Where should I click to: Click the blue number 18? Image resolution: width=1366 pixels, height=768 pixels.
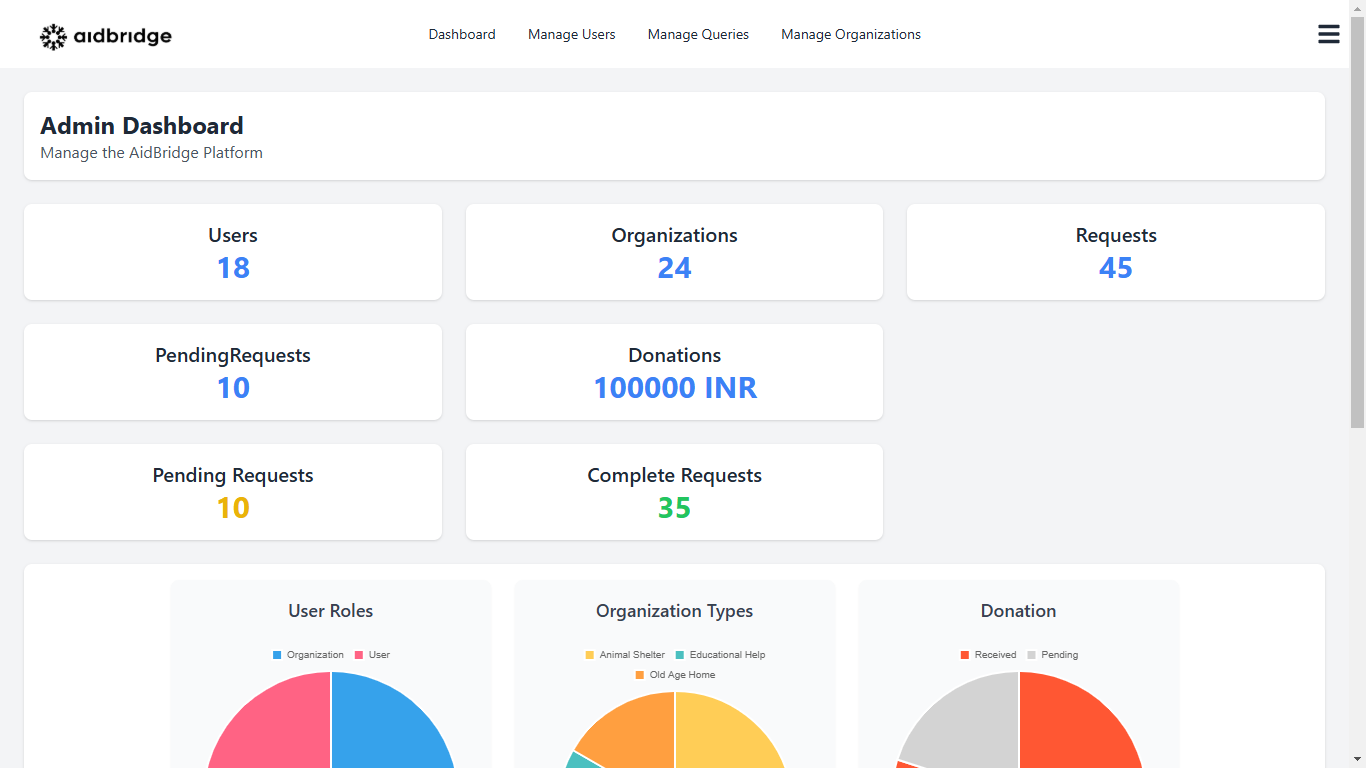coord(233,268)
